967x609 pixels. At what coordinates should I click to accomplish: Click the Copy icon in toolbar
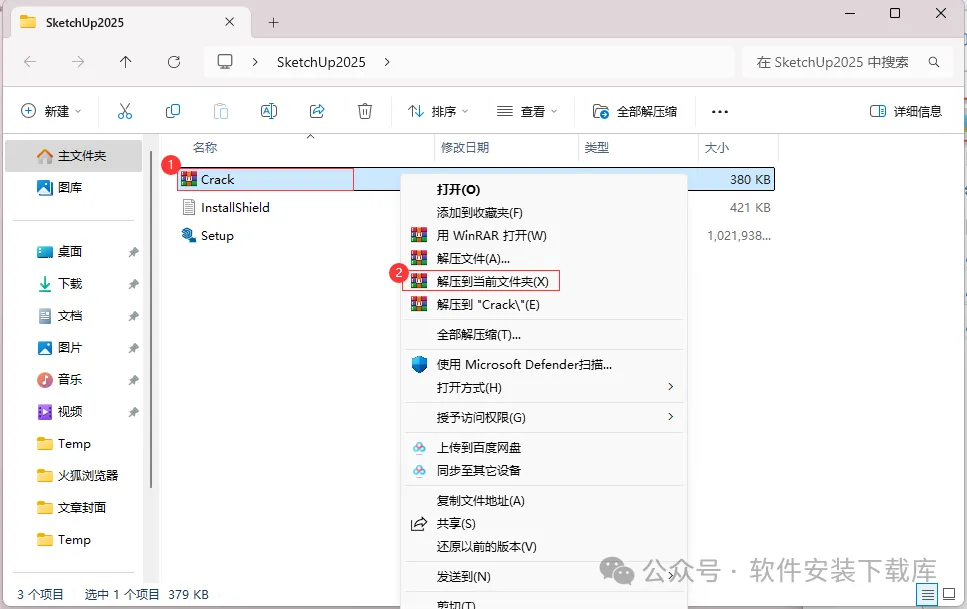[173, 111]
